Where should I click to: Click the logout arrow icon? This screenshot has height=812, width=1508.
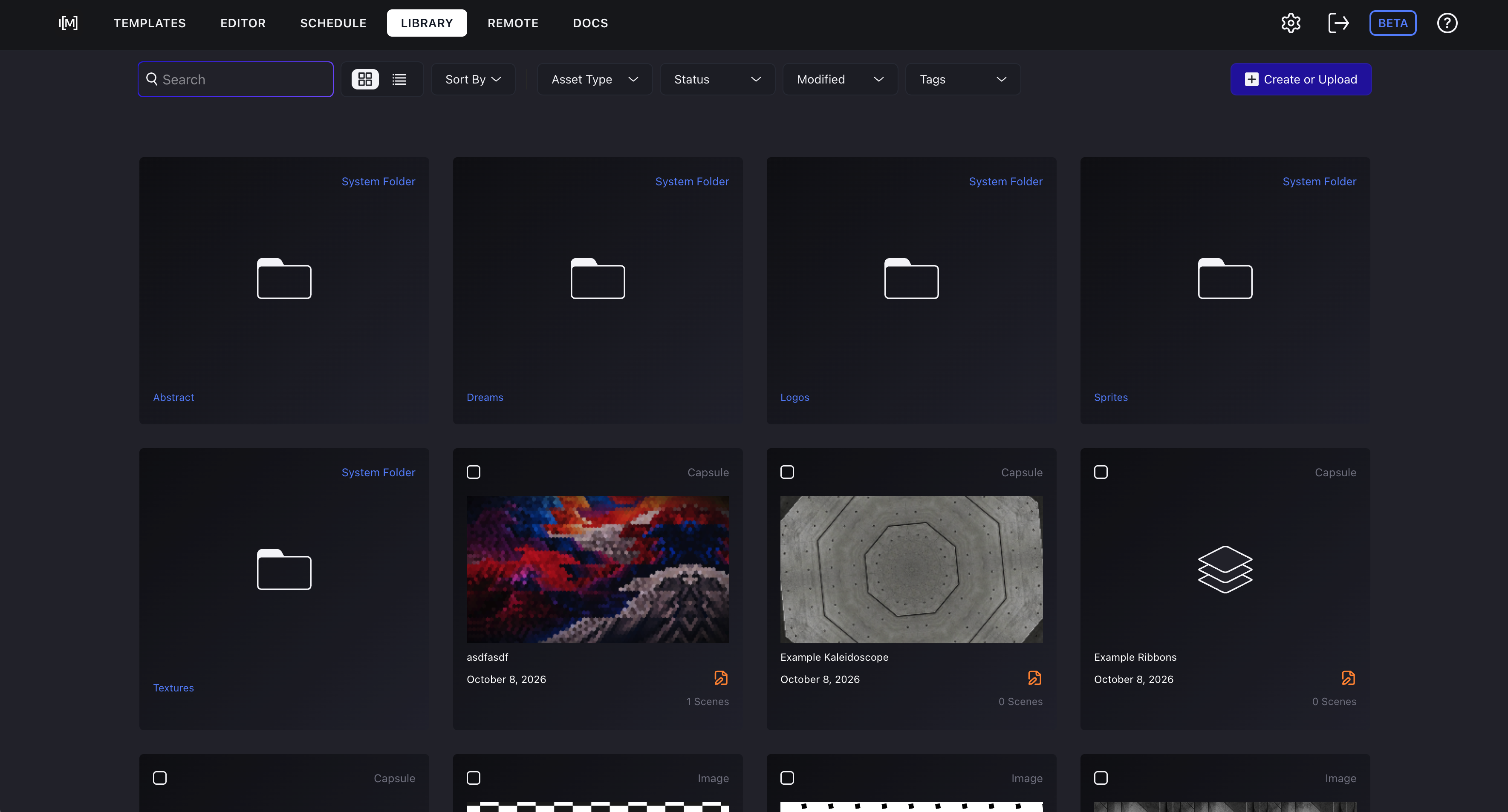click(1338, 23)
